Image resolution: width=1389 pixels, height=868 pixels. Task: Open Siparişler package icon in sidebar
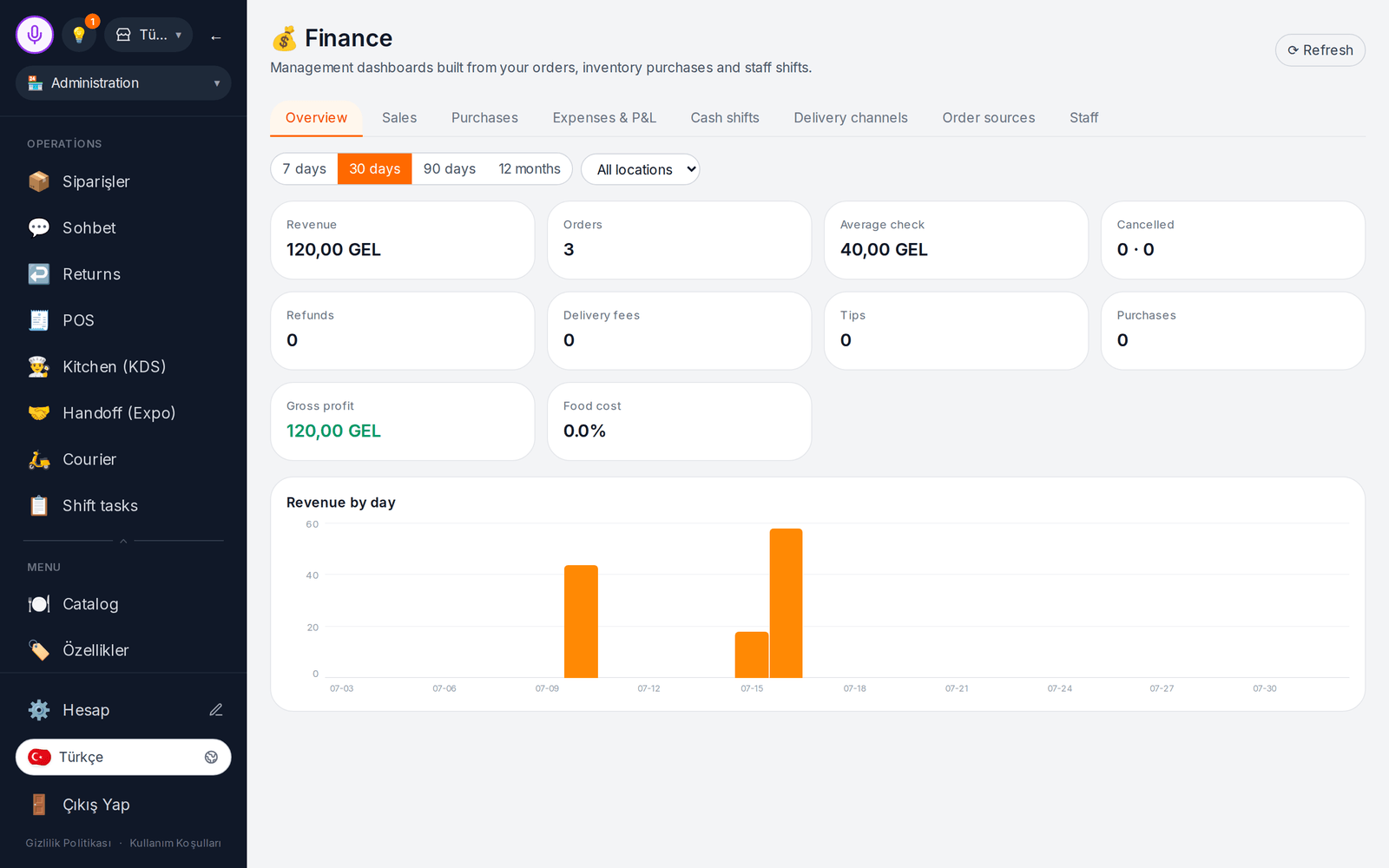39,181
